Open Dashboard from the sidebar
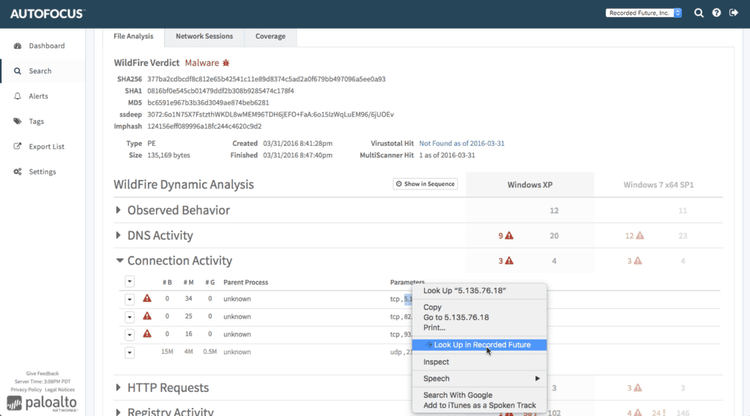 point(46,46)
